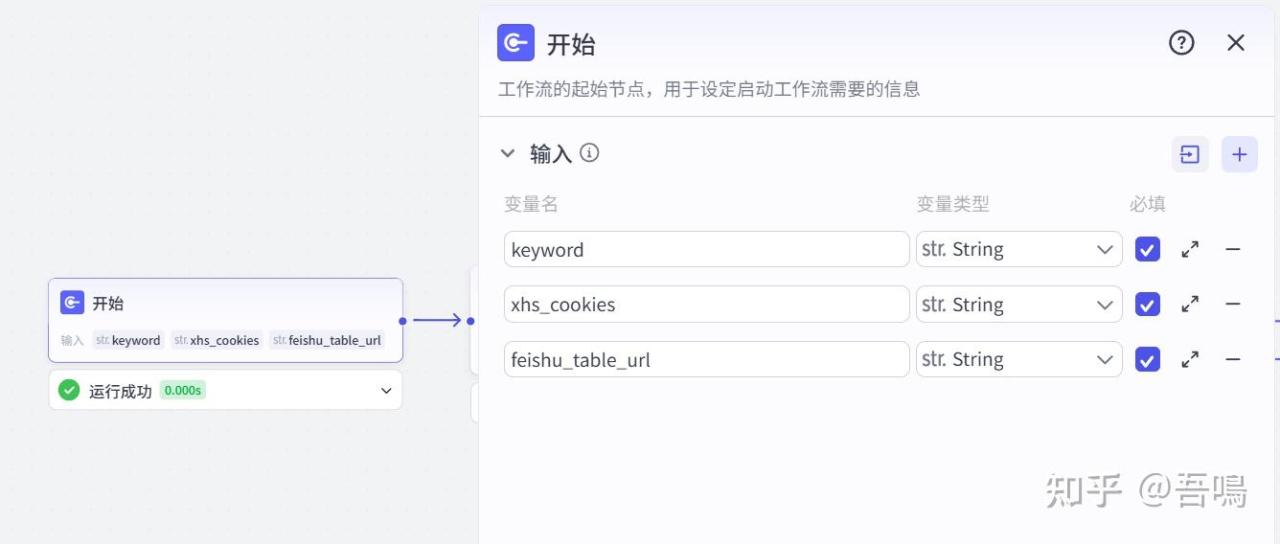Click the keyword variable name field
This screenshot has height=544, width=1280.
[x=705, y=250]
